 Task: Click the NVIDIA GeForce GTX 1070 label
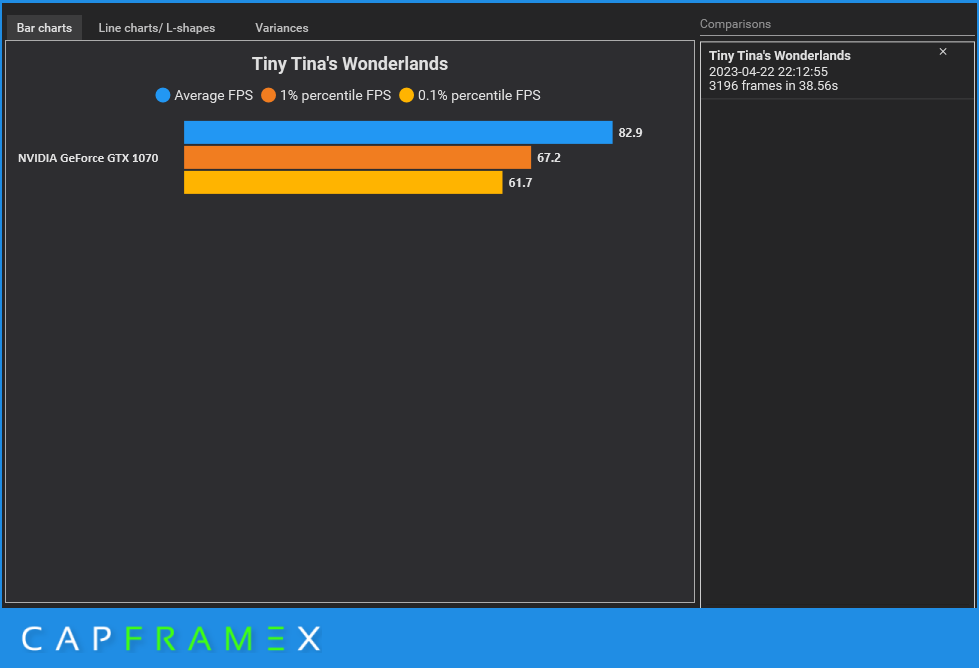88,158
